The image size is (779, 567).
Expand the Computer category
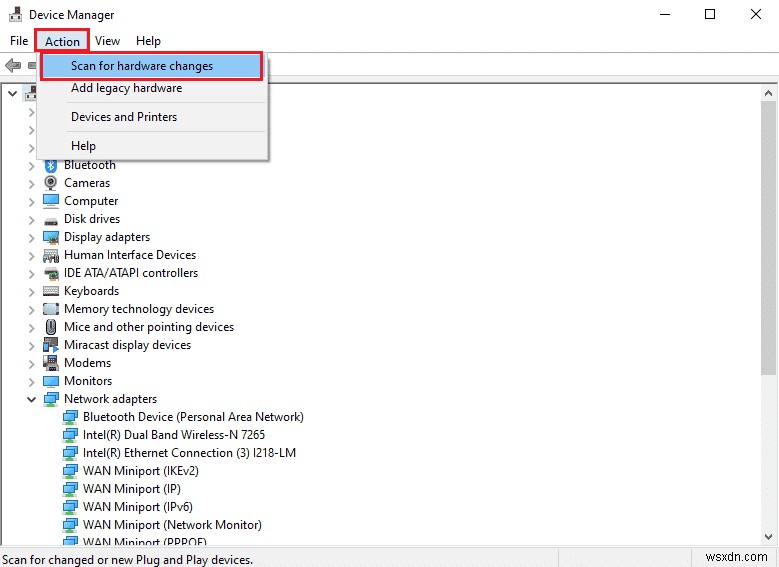[x=31, y=202]
